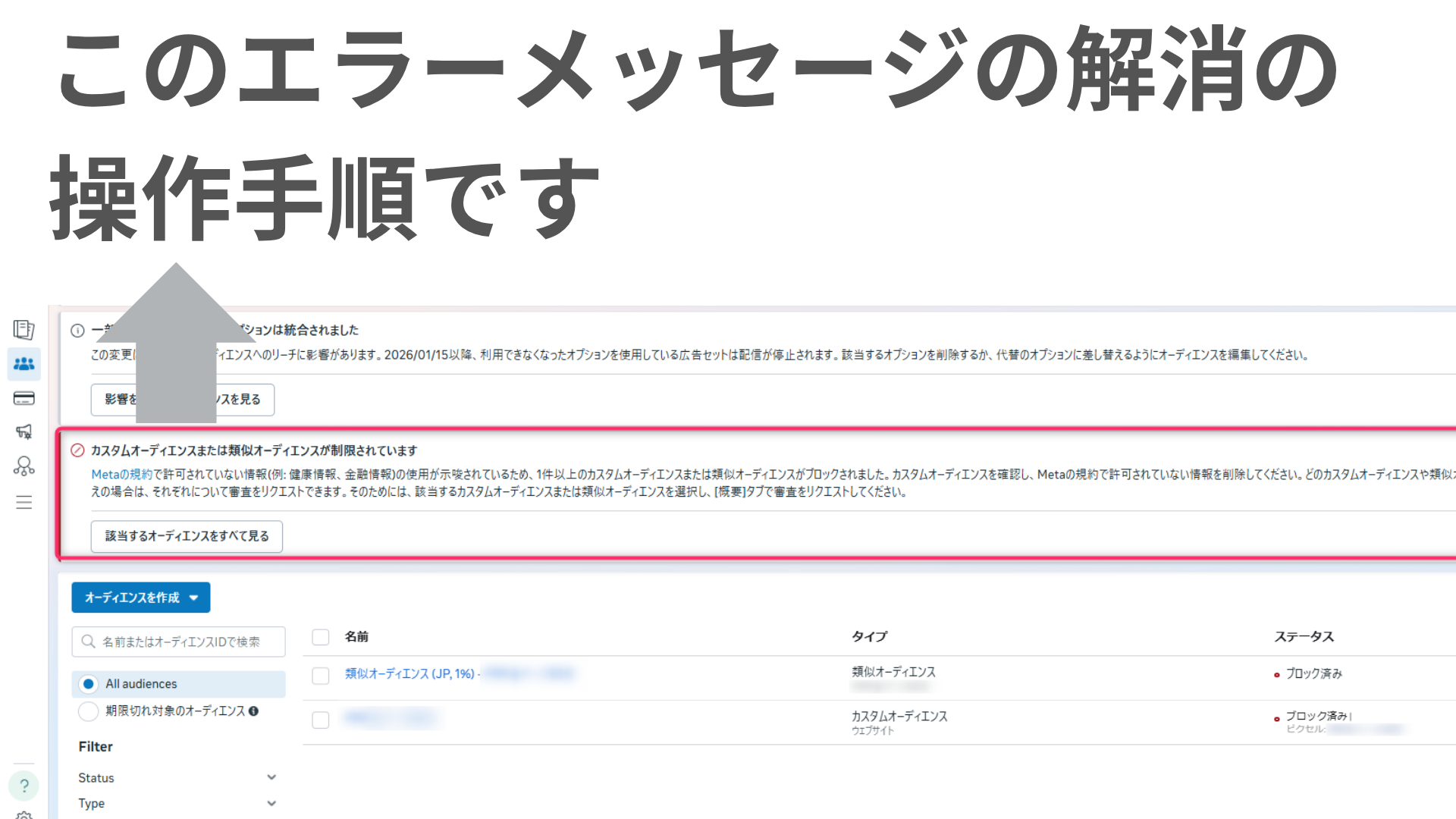Viewport: 1456px width, 819px height.
Task: Open the Help question mark icon
Action: coord(24,786)
